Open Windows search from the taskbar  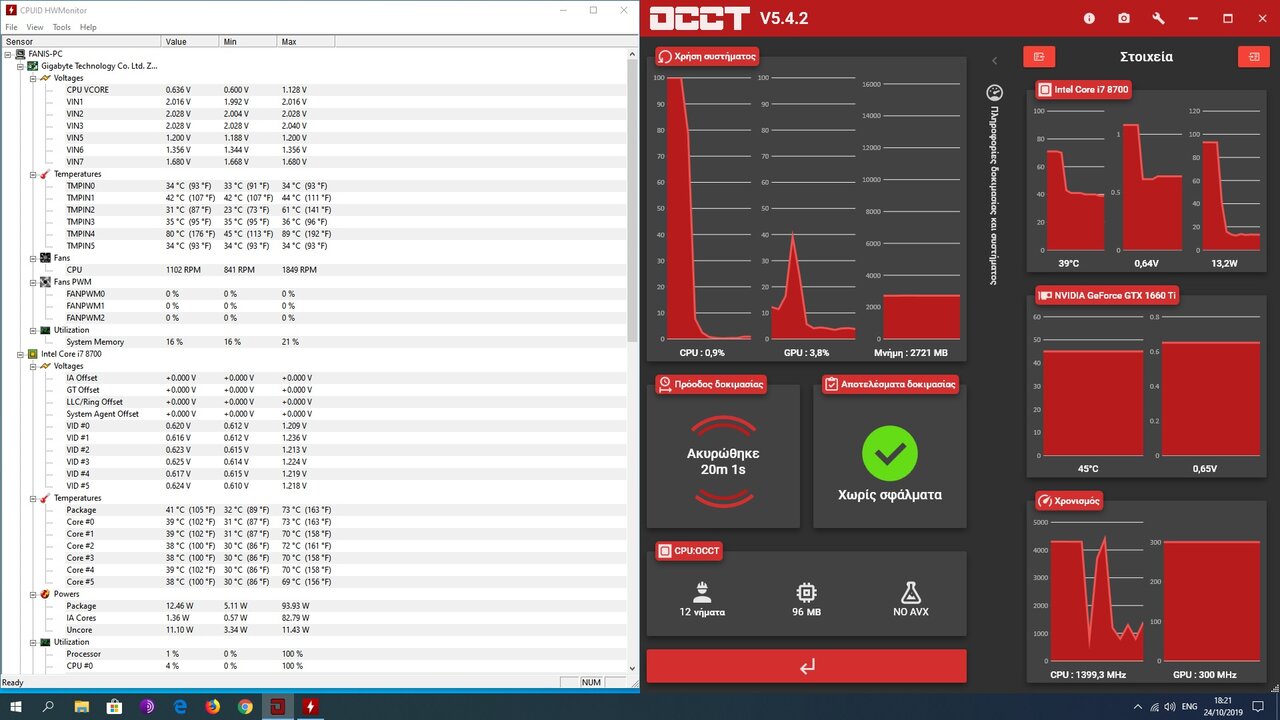click(48, 706)
